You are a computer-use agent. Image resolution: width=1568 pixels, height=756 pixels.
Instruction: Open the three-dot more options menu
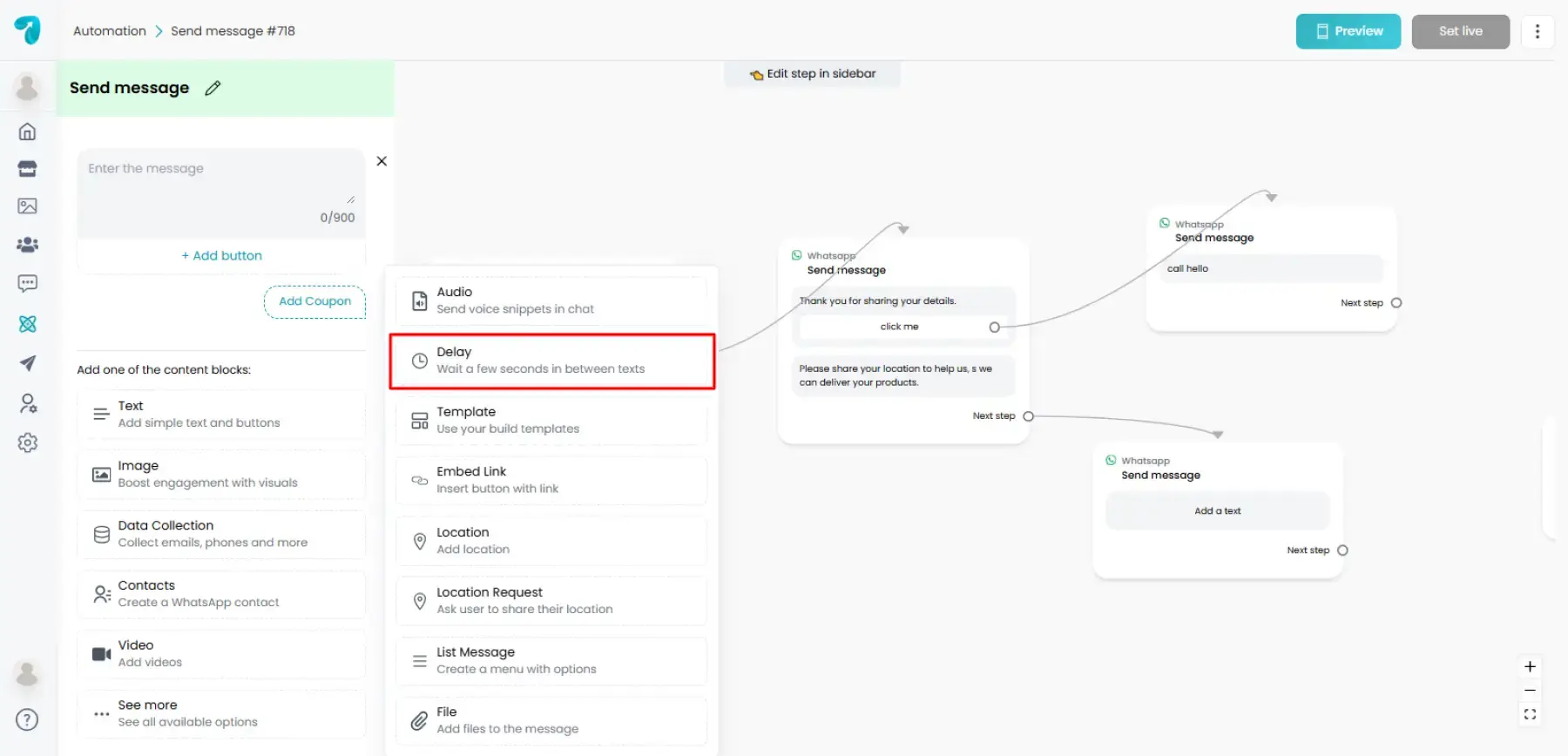tap(1538, 31)
